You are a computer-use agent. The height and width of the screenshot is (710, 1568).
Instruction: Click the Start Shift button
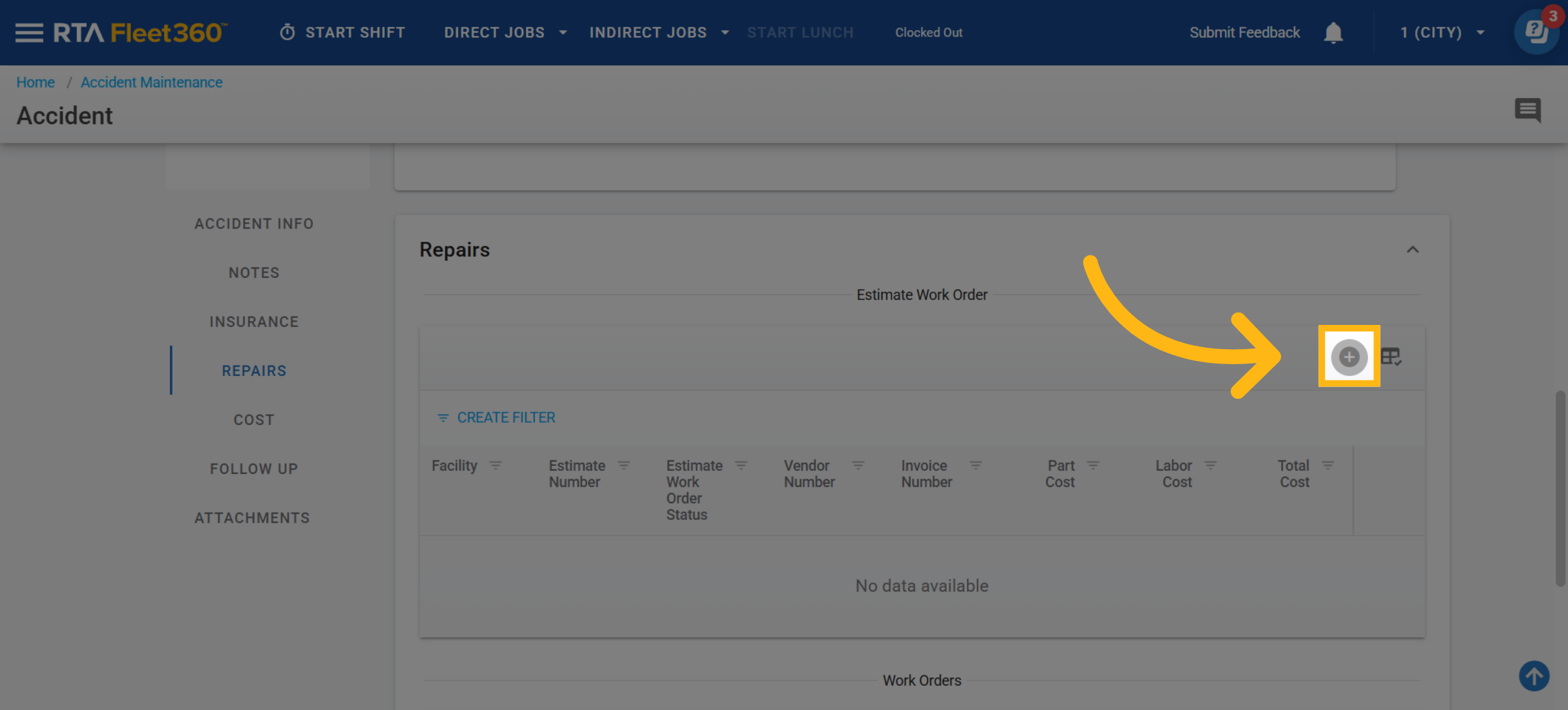coord(343,33)
